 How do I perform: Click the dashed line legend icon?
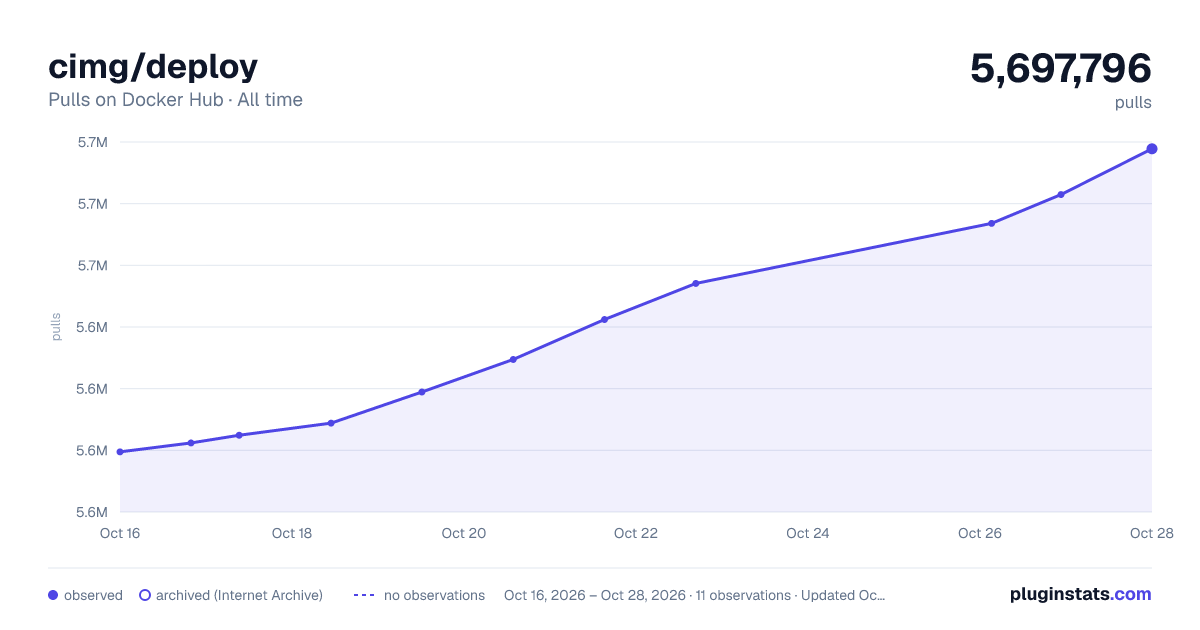364,595
